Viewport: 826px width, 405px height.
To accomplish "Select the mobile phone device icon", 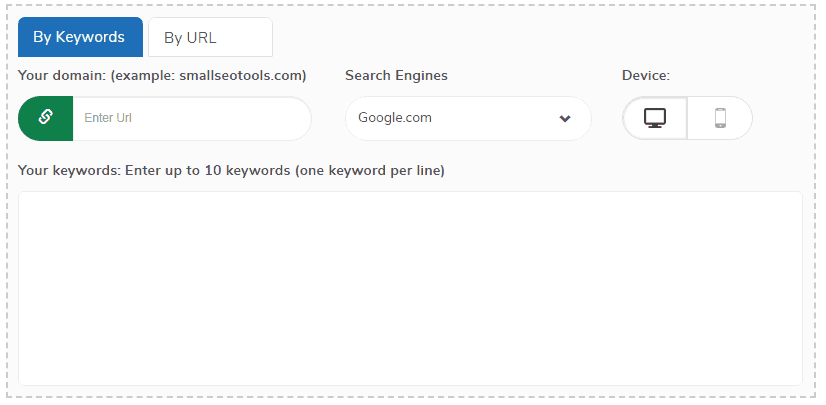I will tap(720, 118).
